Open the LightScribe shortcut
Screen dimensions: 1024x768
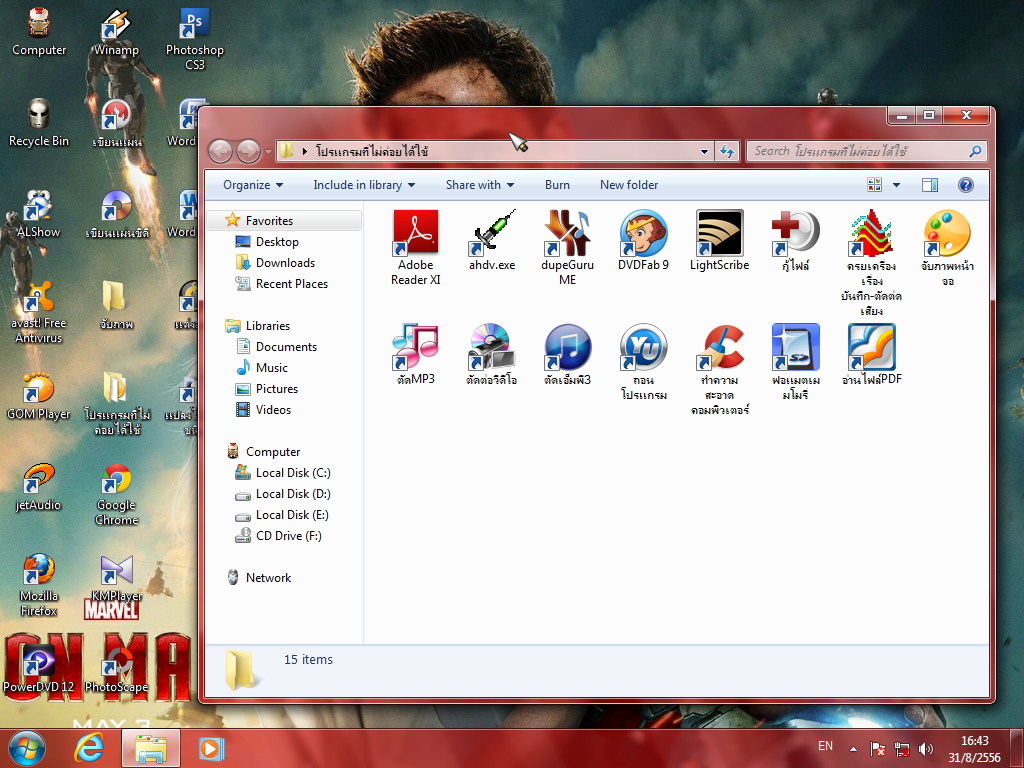[x=719, y=240]
